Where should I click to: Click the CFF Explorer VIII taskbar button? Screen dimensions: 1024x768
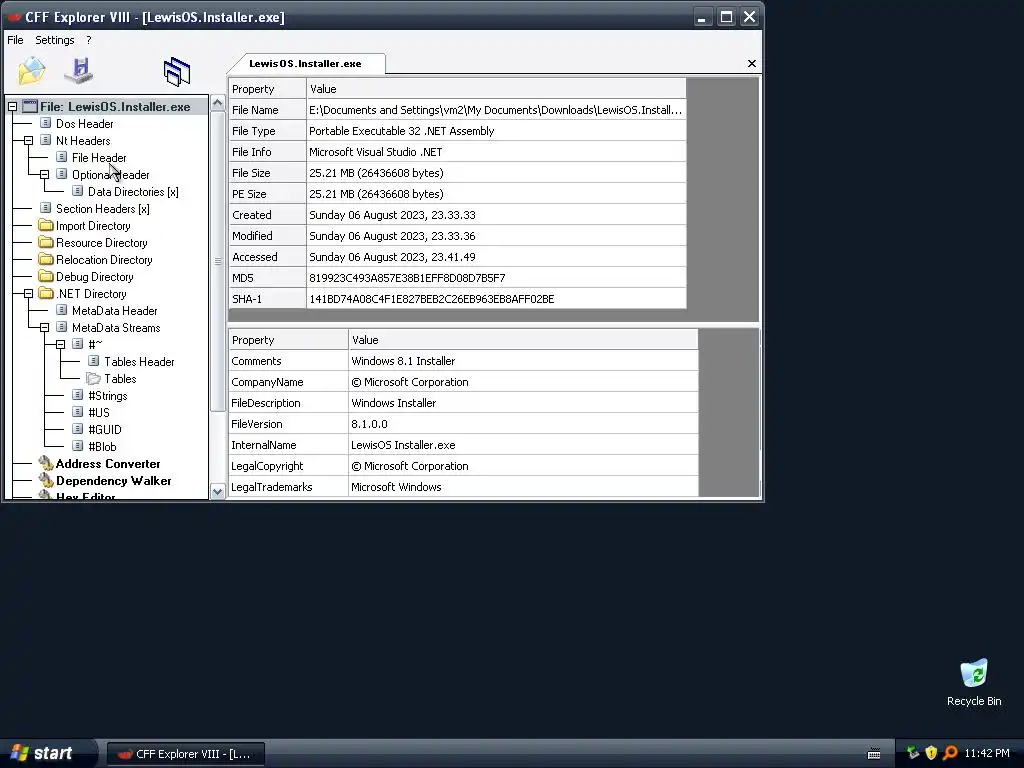(x=185, y=754)
